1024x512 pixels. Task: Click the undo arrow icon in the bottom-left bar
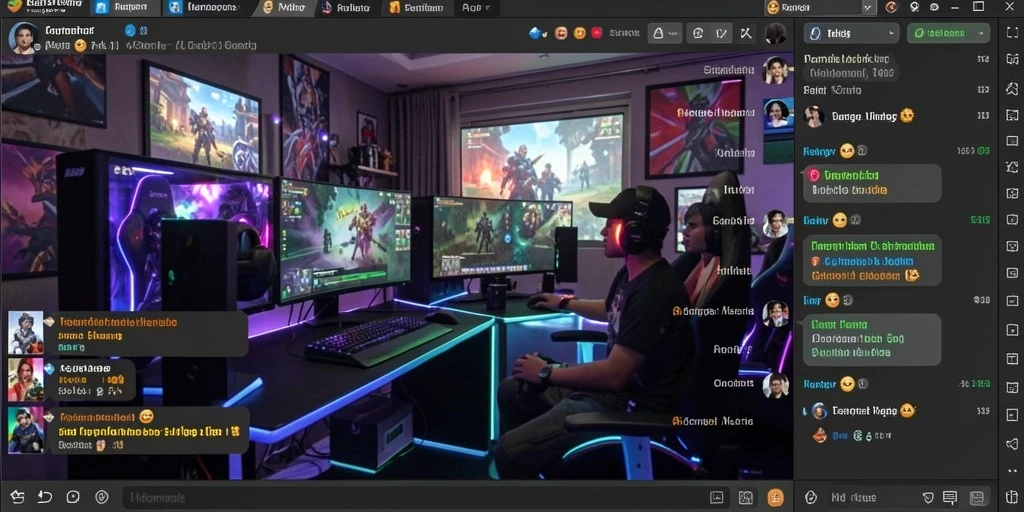point(44,497)
